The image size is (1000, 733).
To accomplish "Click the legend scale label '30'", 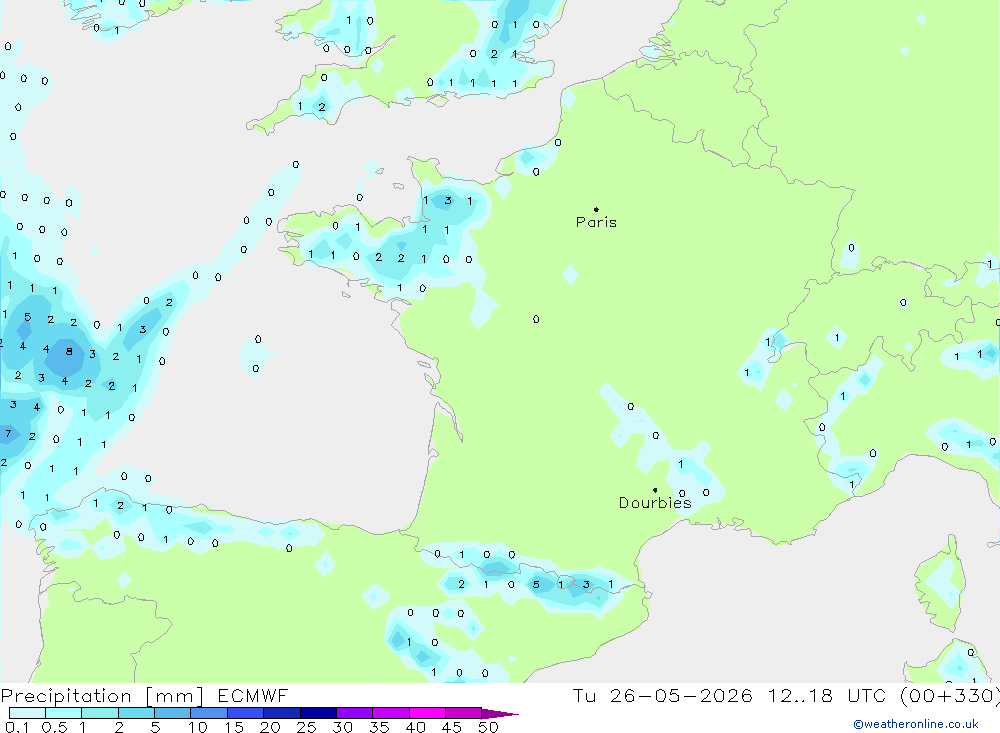I will coord(343,727).
